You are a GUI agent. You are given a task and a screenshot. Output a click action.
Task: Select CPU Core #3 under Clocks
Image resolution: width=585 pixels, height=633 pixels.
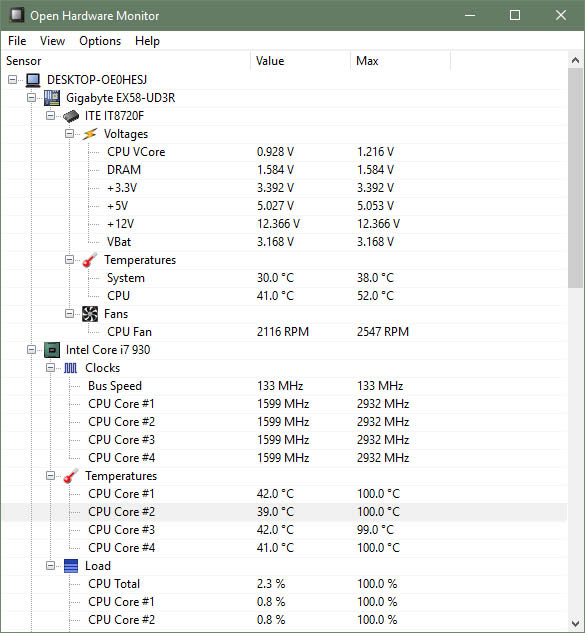pyautogui.click(x=284, y=440)
